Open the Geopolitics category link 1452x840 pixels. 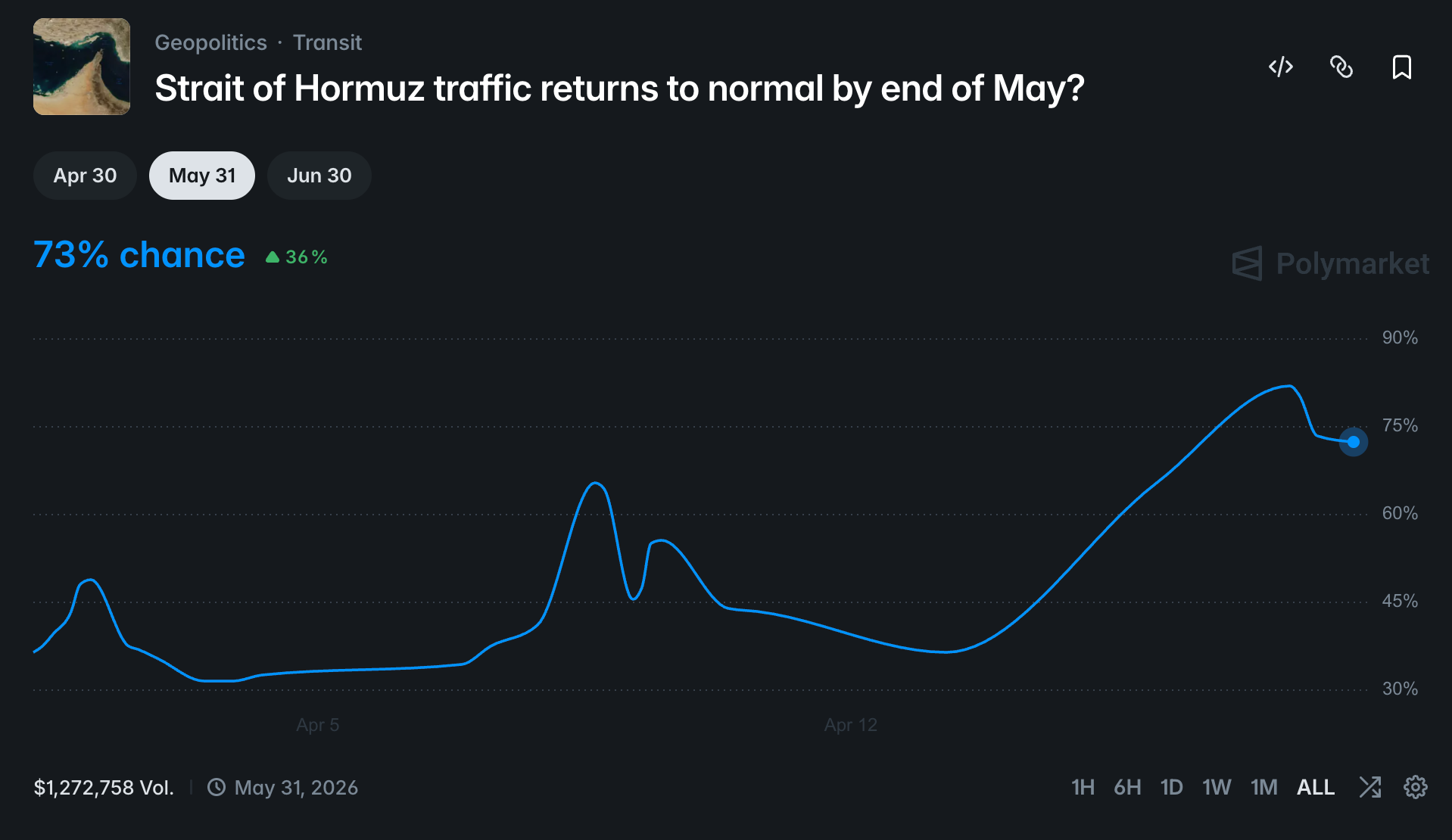pyautogui.click(x=210, y=42)
